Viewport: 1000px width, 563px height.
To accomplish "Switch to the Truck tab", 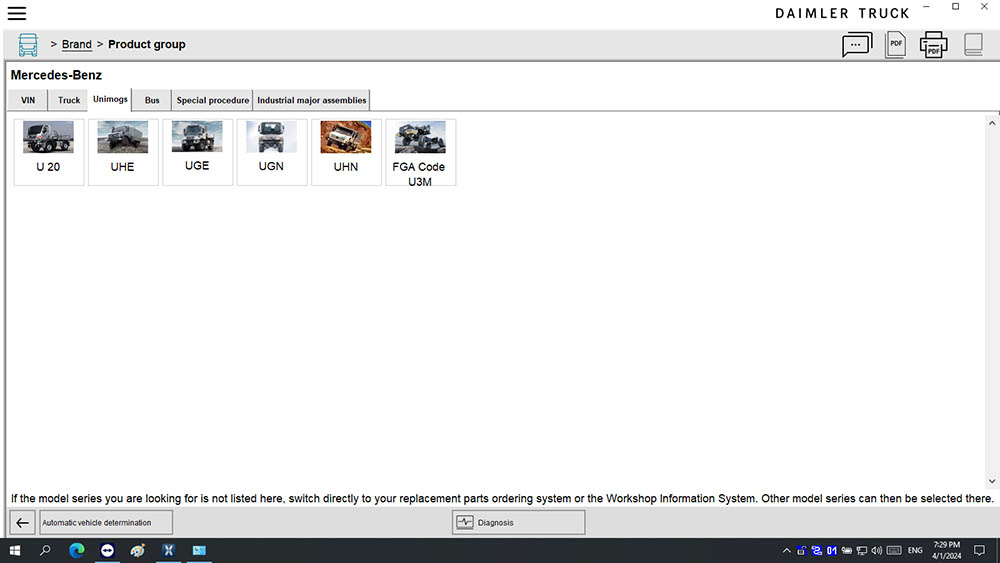I will pos(69,100).
